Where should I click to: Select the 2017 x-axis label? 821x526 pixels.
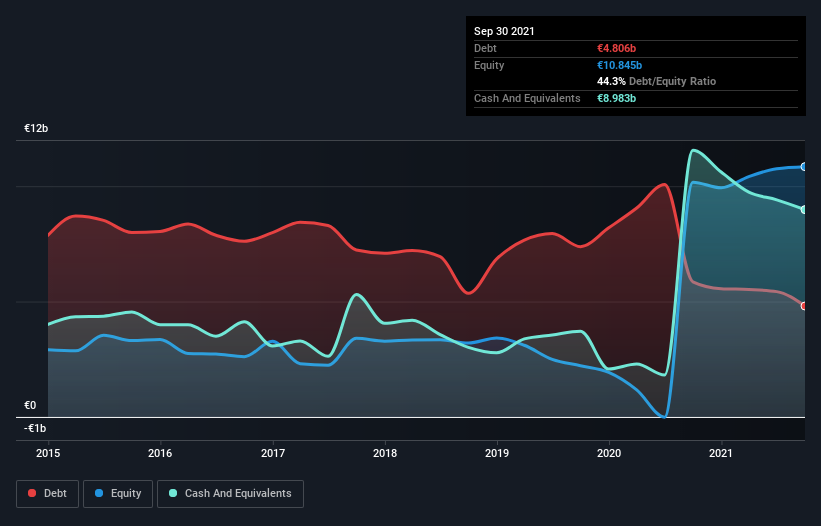(x=273, y=453)
